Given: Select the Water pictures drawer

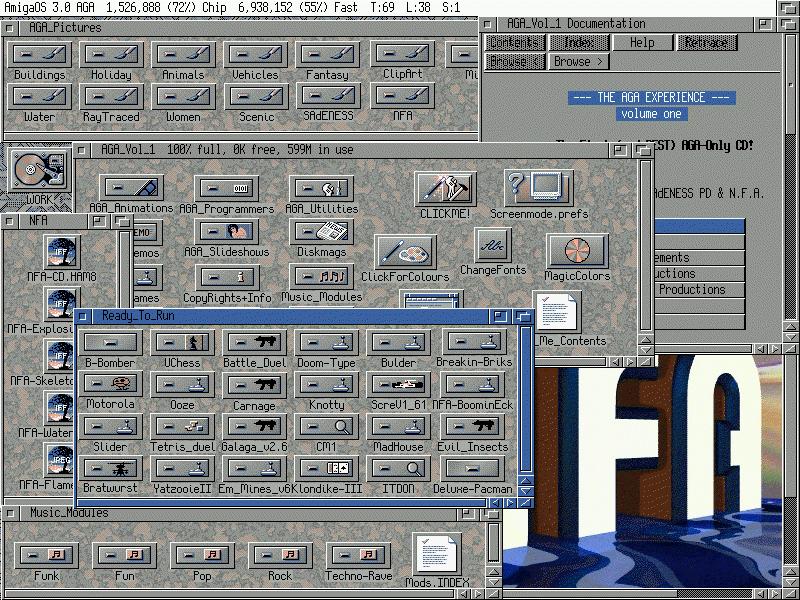Looking at the screenshot, I should [40, 96].
